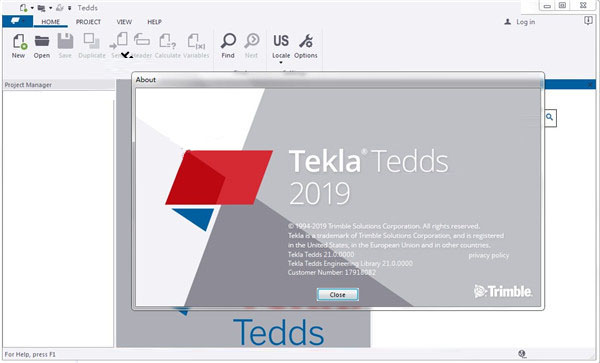This screenshot has height=363, width=600.
Task: Open the blue application file menu button
Action: coord(17,21)
